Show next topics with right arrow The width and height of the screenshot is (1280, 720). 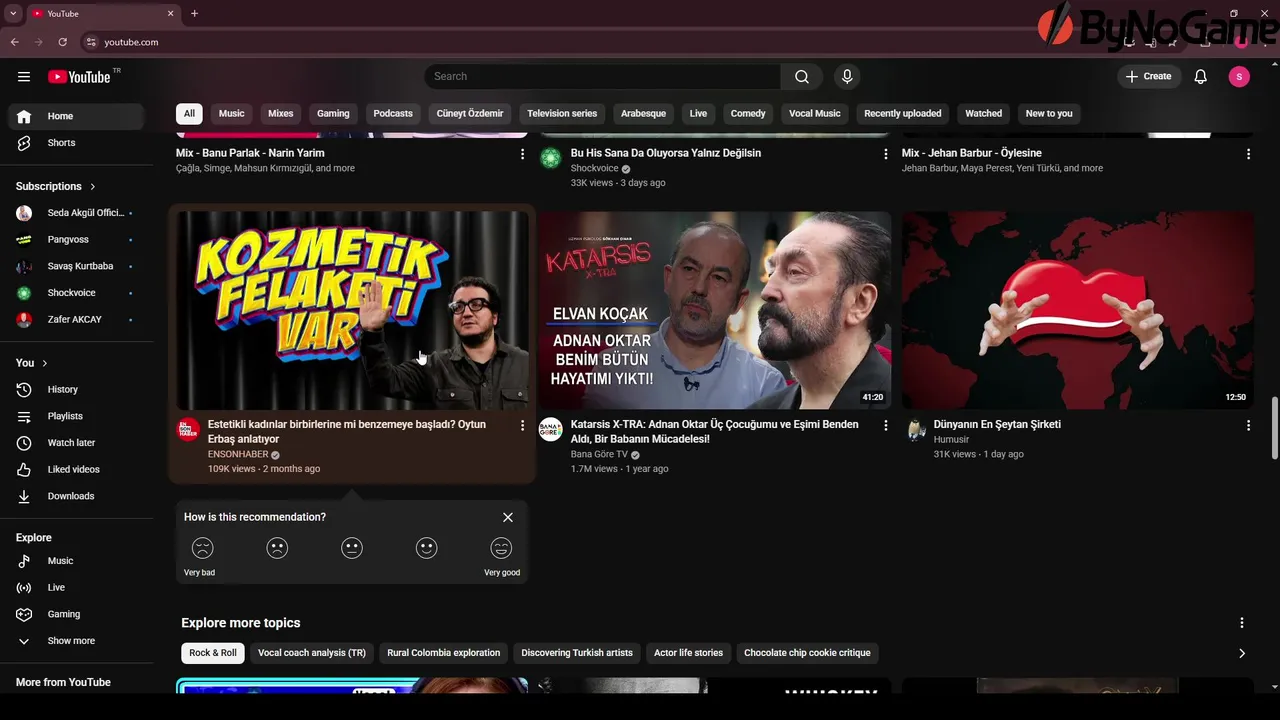1242,653
